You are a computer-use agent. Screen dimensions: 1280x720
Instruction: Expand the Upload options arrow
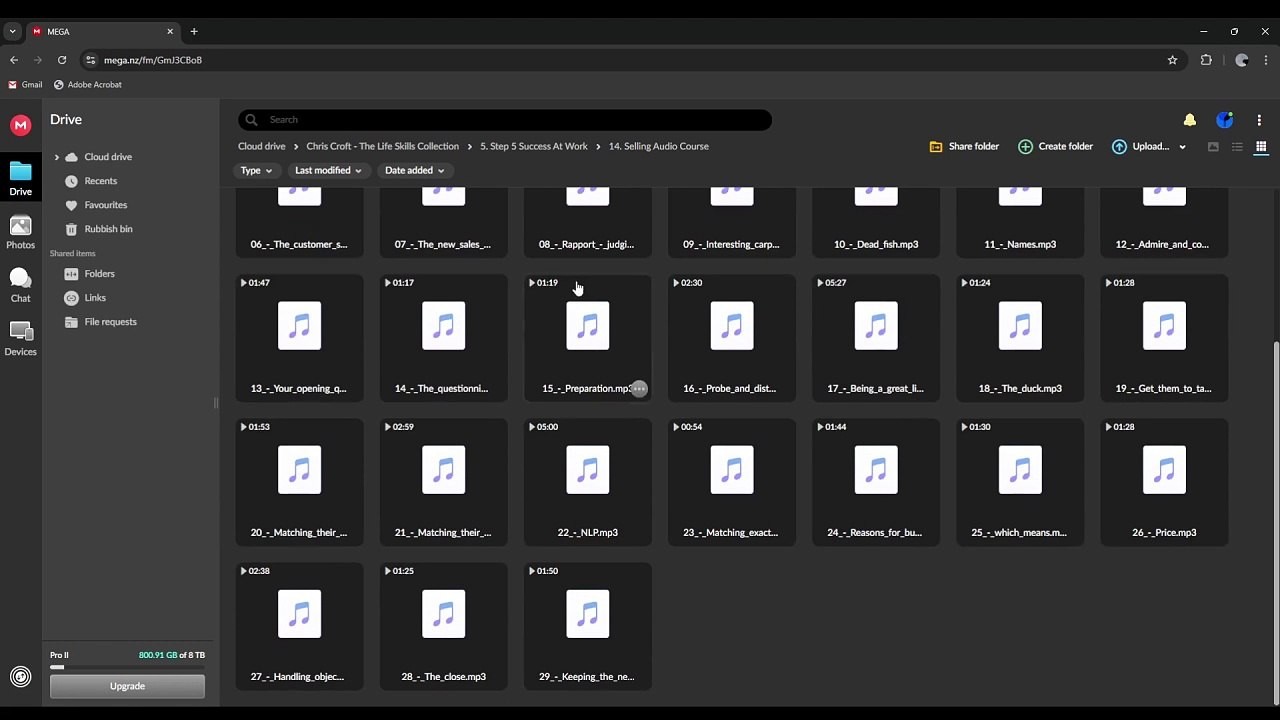click(x=1182, y=147)
